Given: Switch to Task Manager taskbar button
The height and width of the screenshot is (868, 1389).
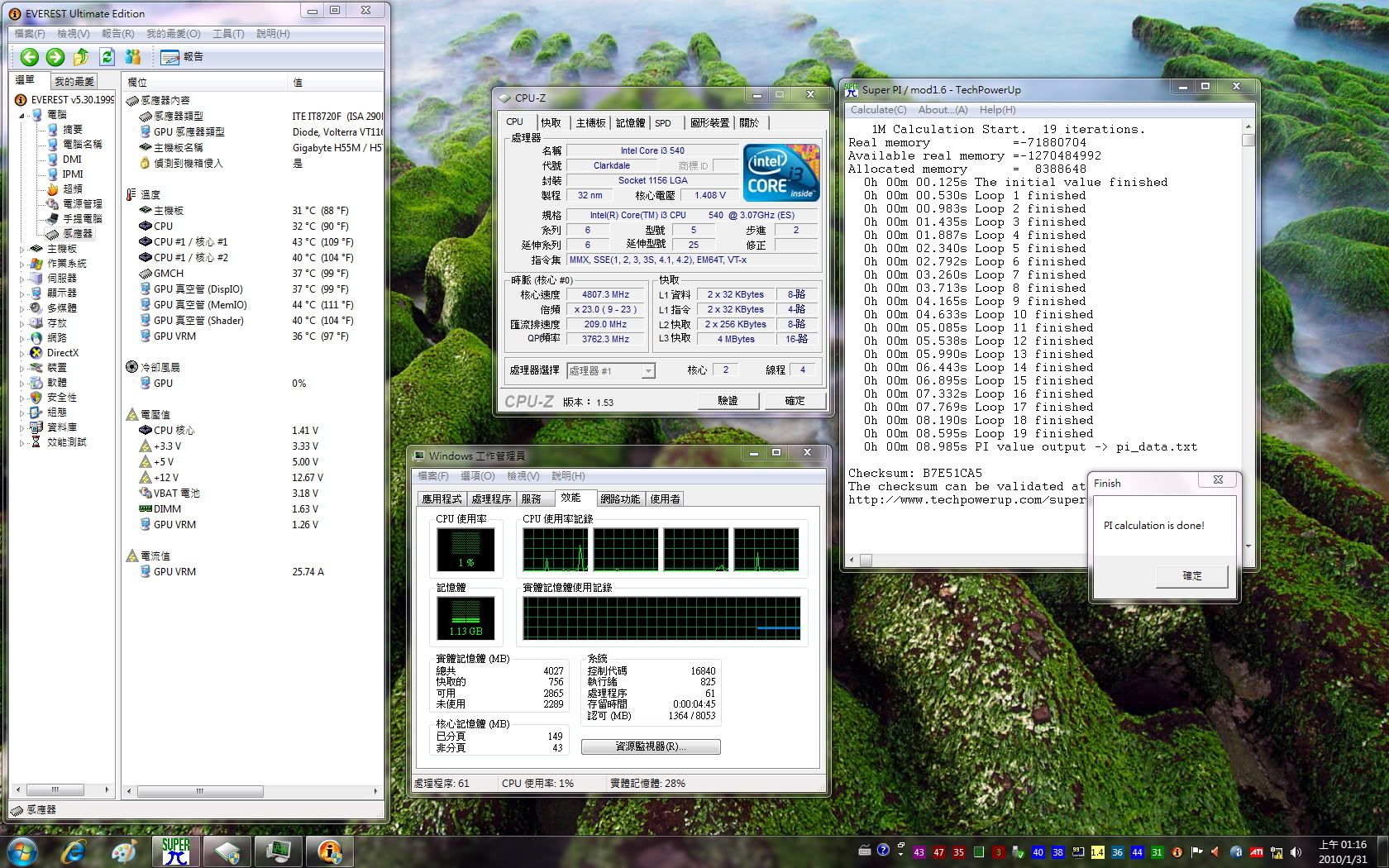Looking at the screenshot, I should point(278,851).
